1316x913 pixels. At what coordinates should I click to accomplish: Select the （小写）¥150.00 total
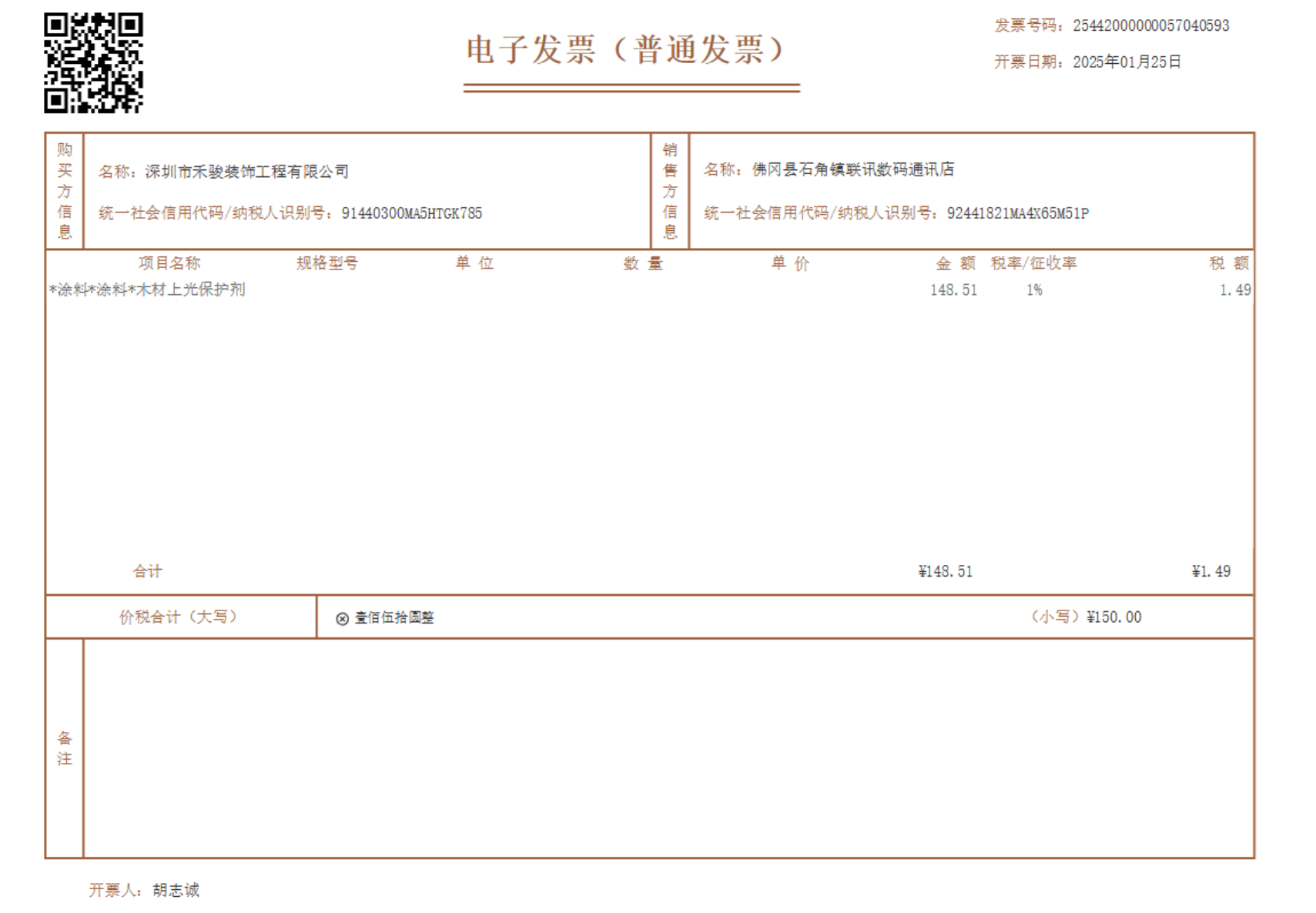[1086, 617]
